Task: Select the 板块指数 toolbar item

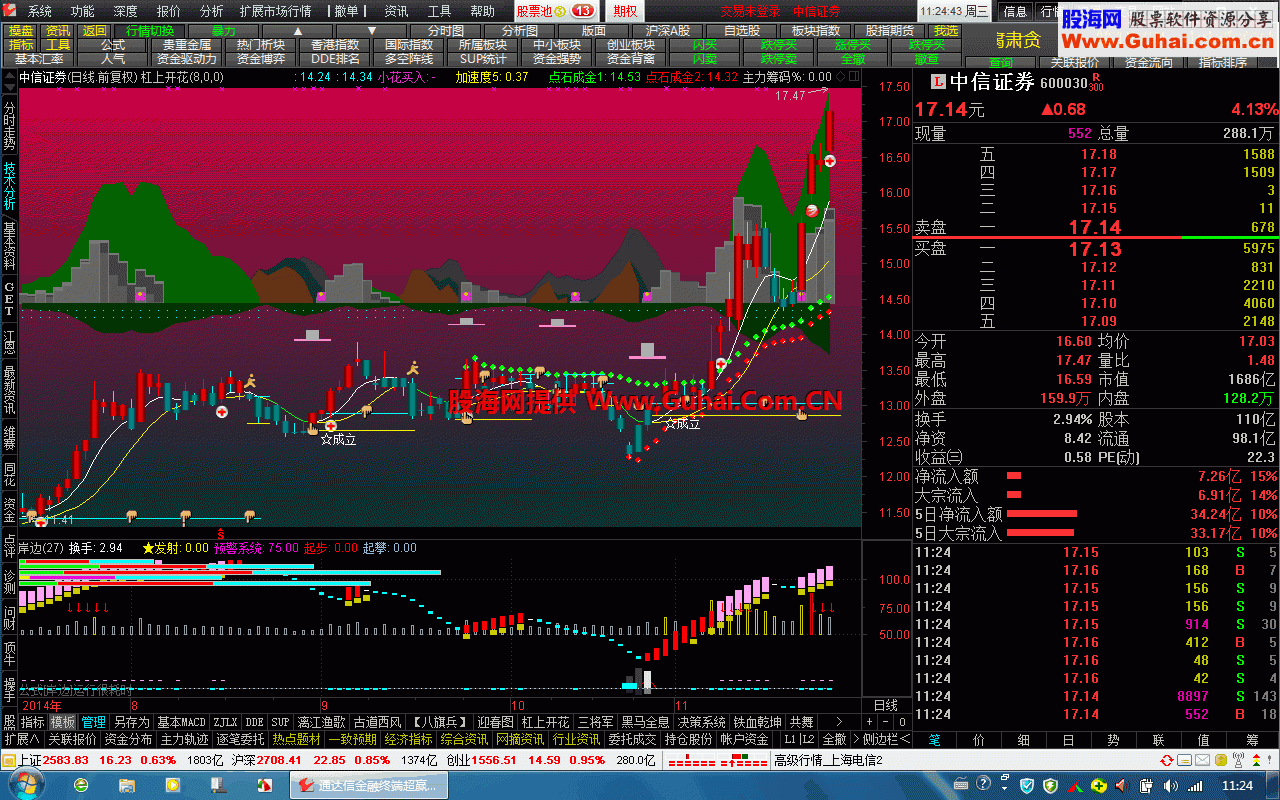Action: pyautogui.click(x=816, y=31)
